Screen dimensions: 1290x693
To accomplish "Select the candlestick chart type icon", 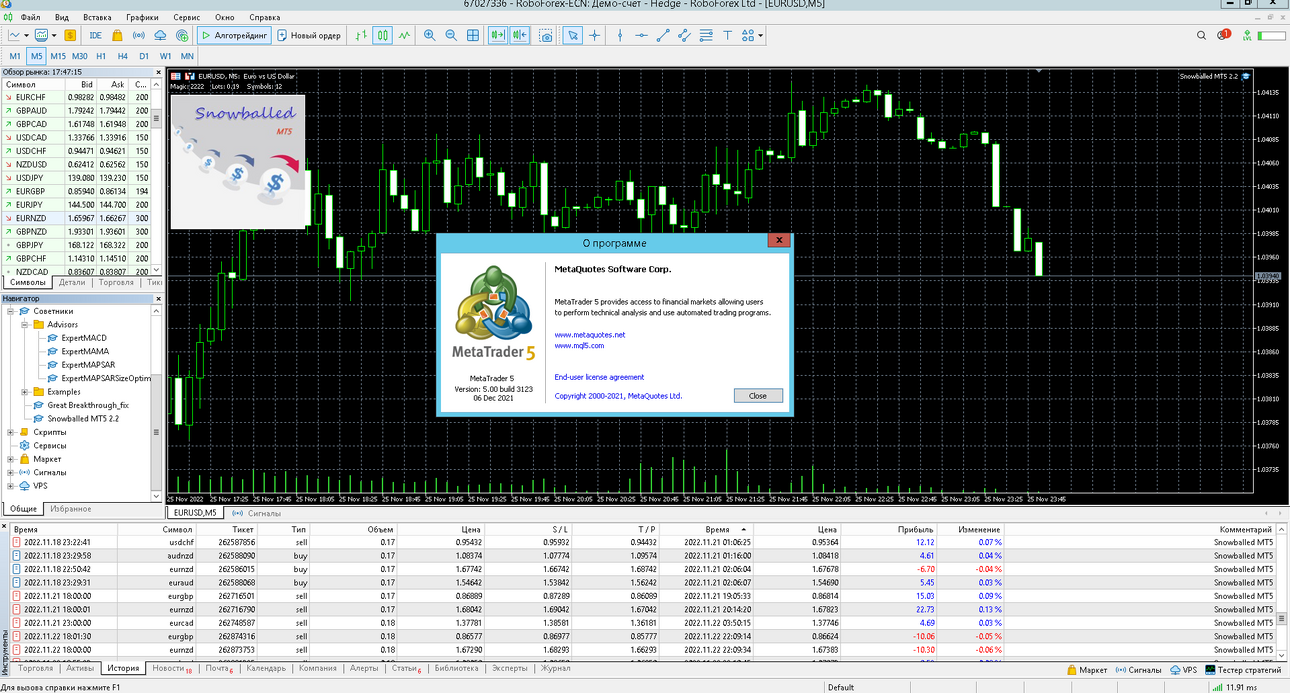I will [x=382, y=35].
